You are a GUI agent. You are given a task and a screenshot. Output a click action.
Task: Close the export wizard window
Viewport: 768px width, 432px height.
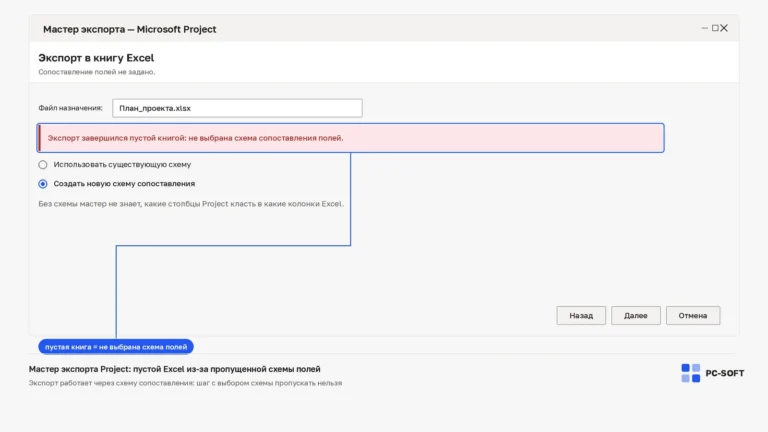pyautogui.click(x=724, y=28)
